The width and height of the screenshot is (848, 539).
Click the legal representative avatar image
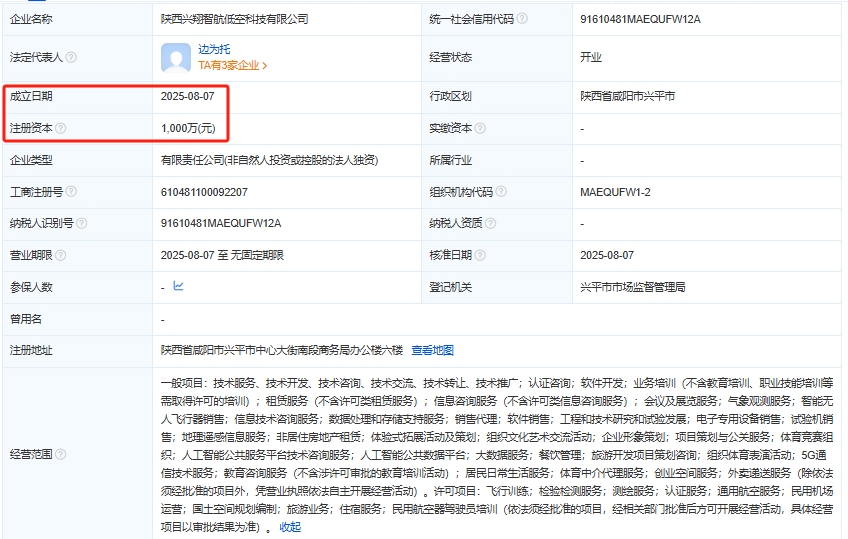pos(176,58)
